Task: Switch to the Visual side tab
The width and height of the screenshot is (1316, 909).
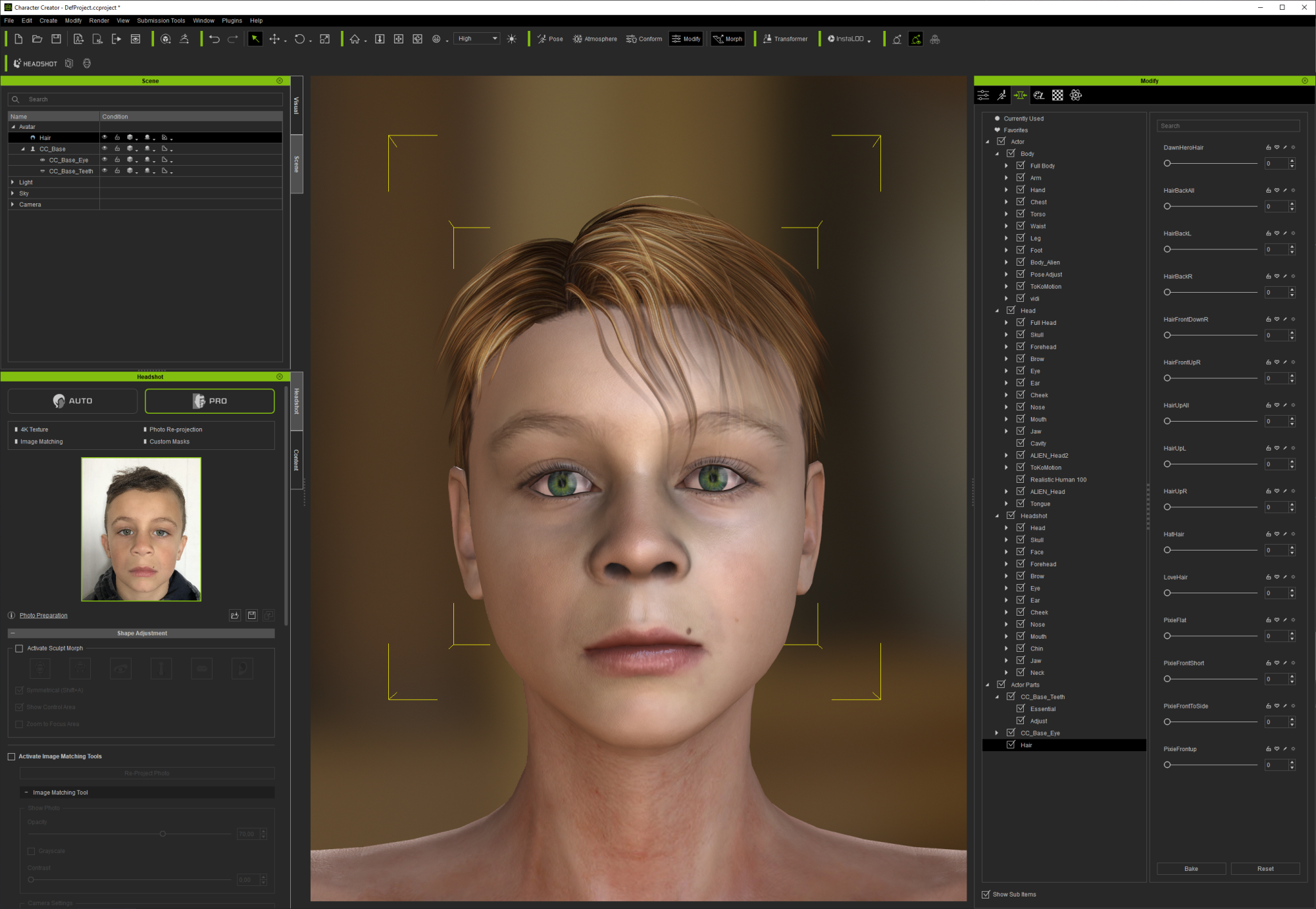Action: [297, 105]
